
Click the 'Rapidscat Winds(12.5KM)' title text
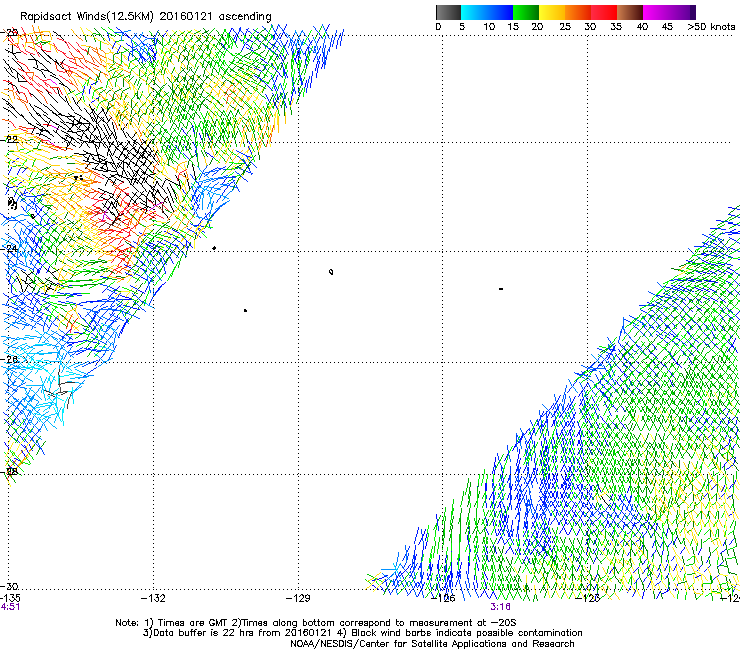click(x=87, y=17)
